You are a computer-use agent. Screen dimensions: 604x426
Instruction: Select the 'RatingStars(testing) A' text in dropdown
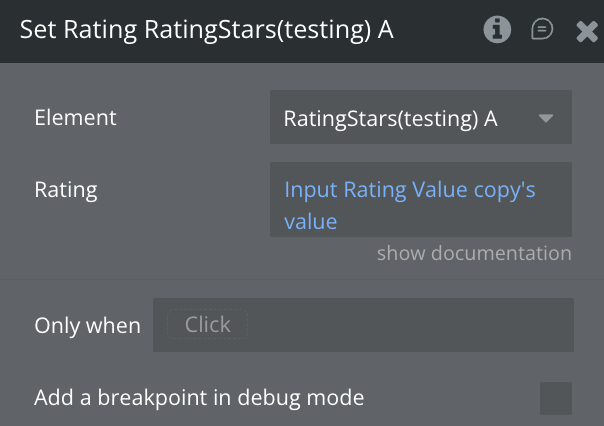pyautogui.click(x=390, y=118)
